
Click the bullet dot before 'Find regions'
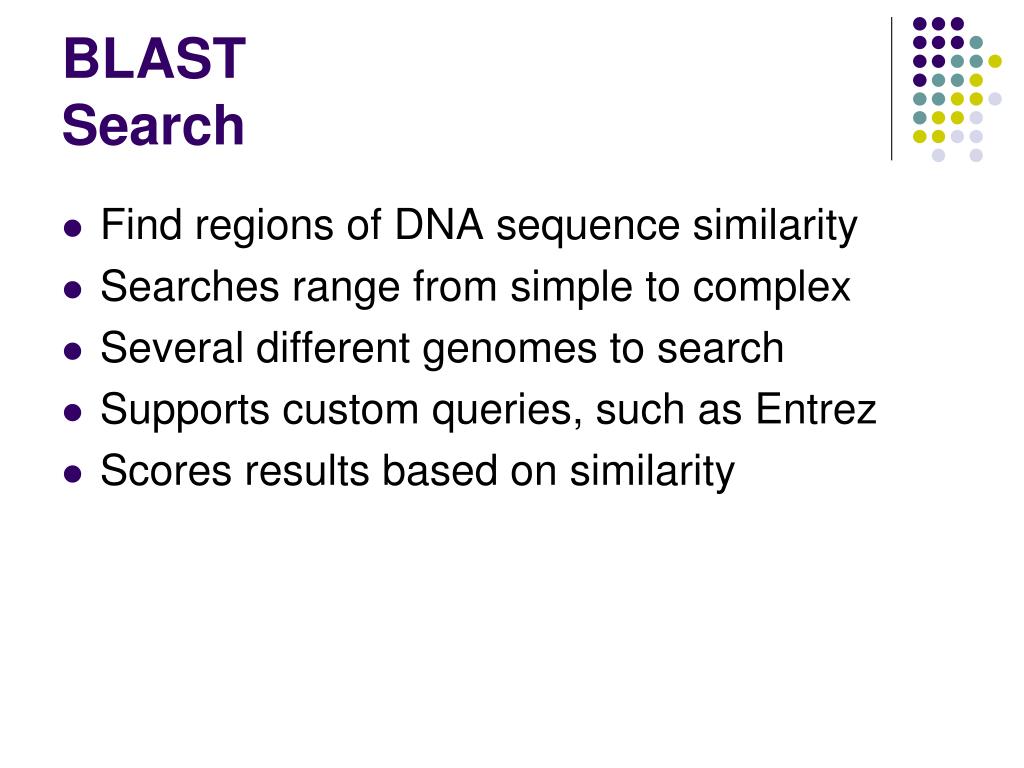coord(73,229)
